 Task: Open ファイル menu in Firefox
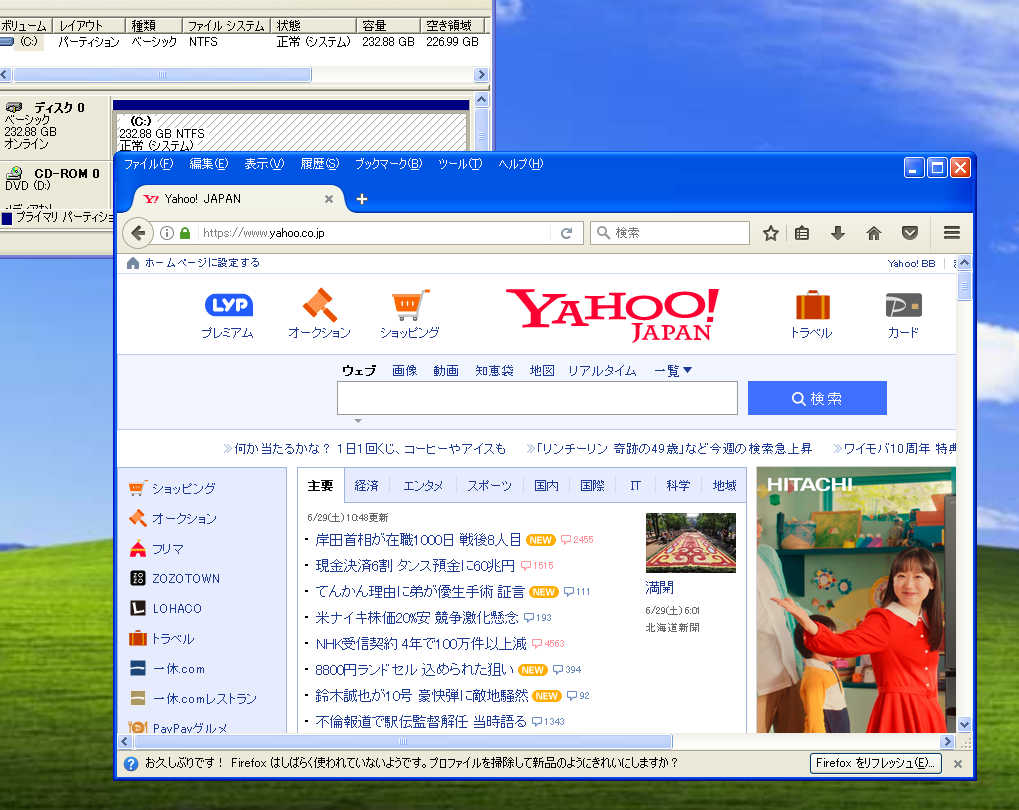[x=148, y=164]
